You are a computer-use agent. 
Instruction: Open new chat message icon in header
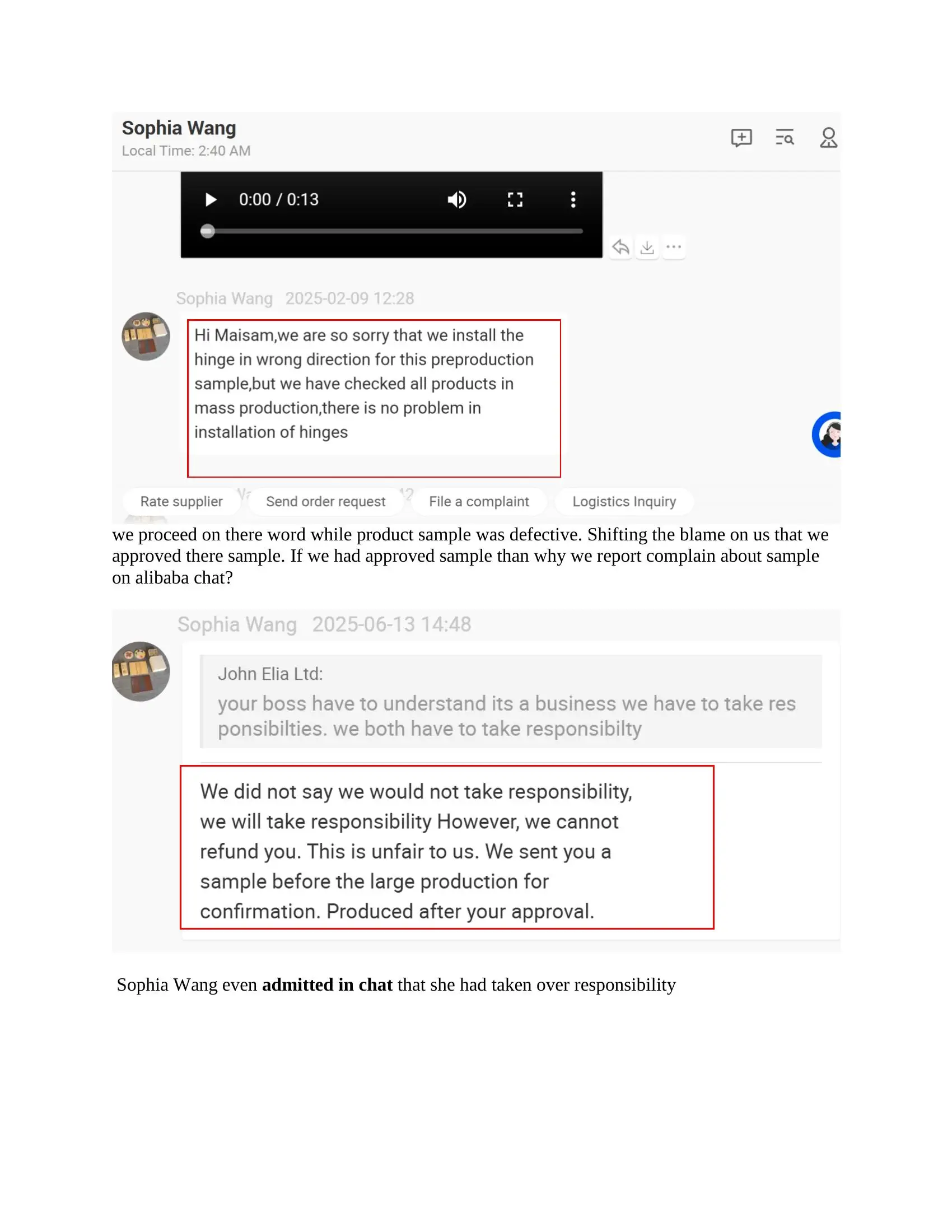click(x=741, y=138)
